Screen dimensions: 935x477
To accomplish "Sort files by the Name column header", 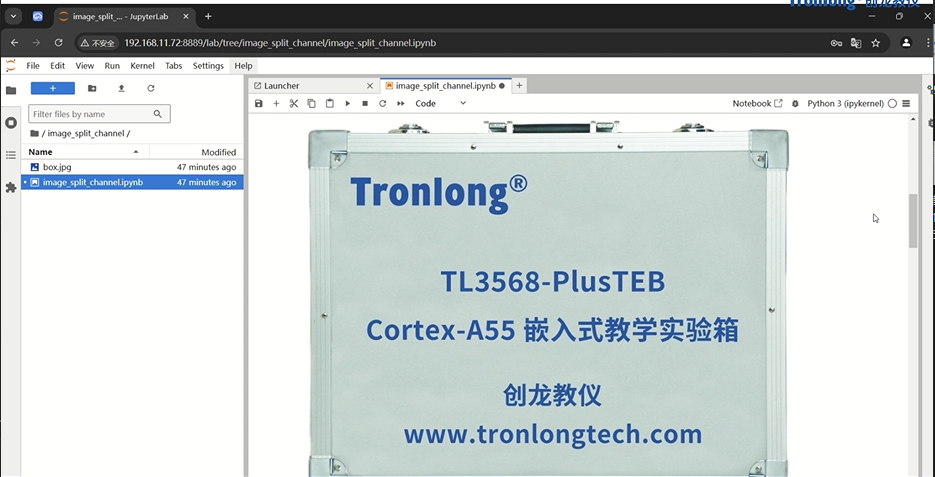I will 85,152.
